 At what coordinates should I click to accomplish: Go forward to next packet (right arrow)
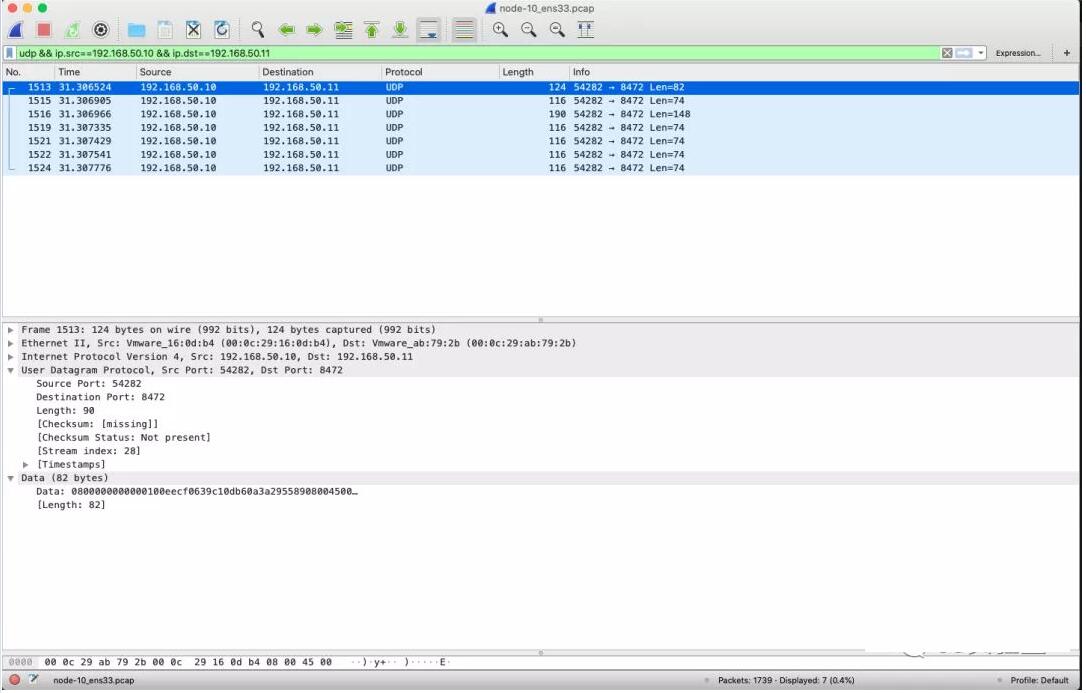pos(314,30)
